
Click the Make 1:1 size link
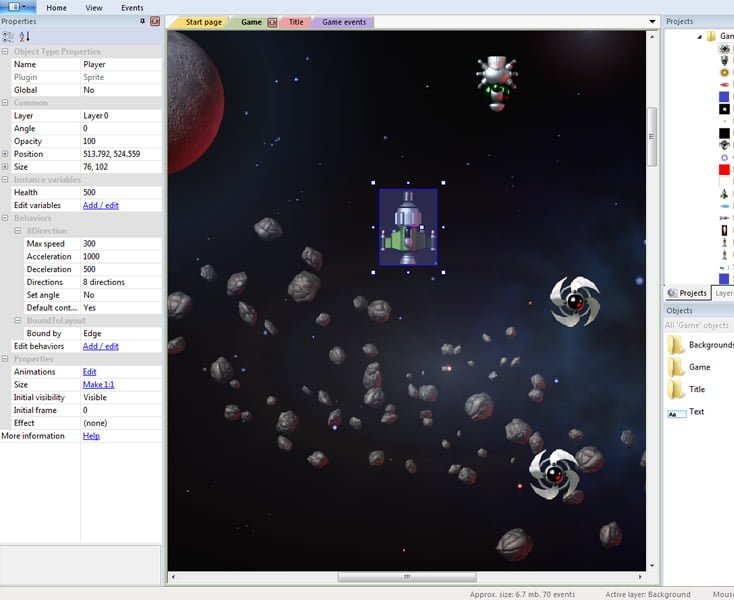click(98, 385)
